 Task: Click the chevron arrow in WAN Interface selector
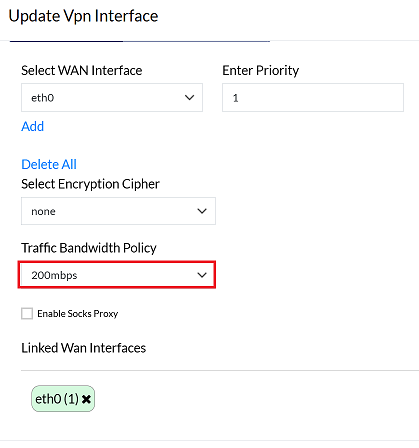click(189, 98)
